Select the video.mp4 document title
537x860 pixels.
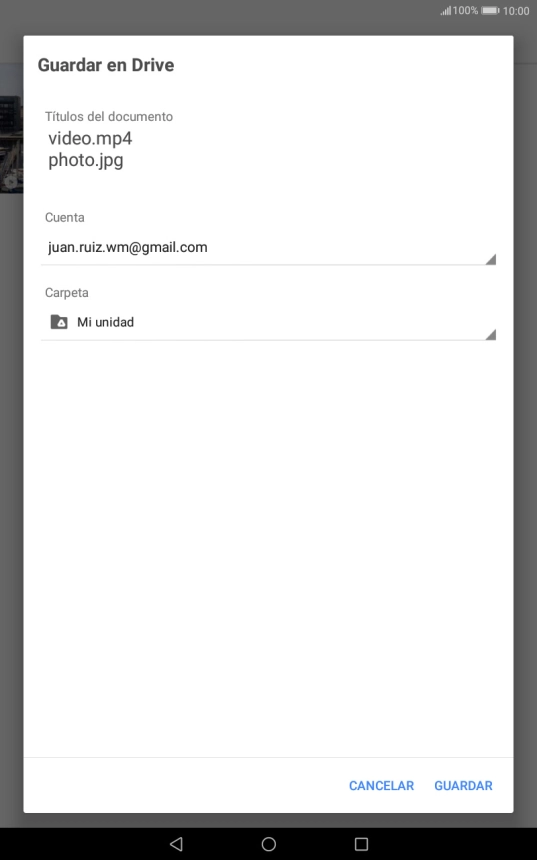[x=90, y=138]
